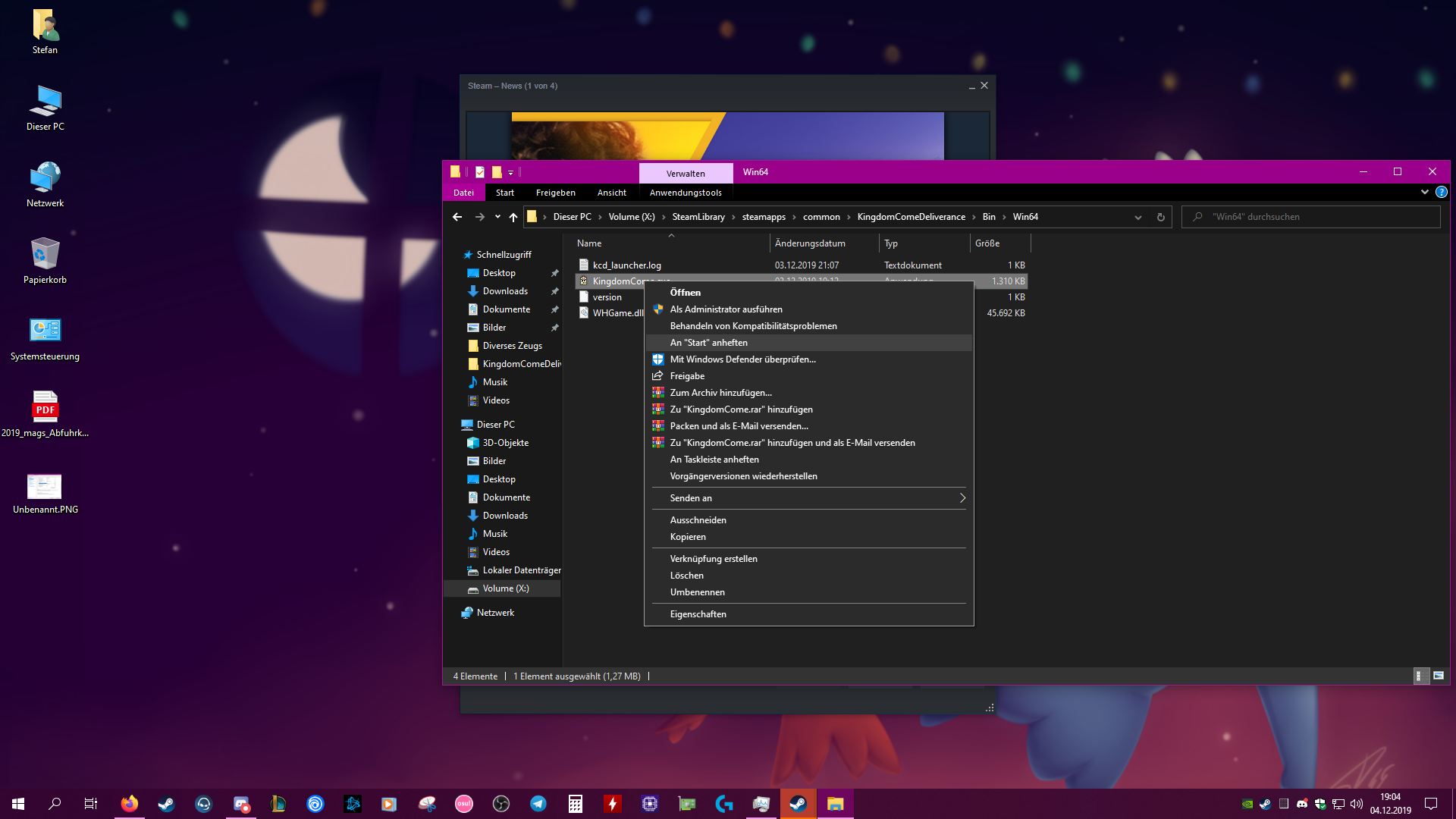Click the Up directory arrow icon
The image size is (1456, 819).
coord(513,218)
